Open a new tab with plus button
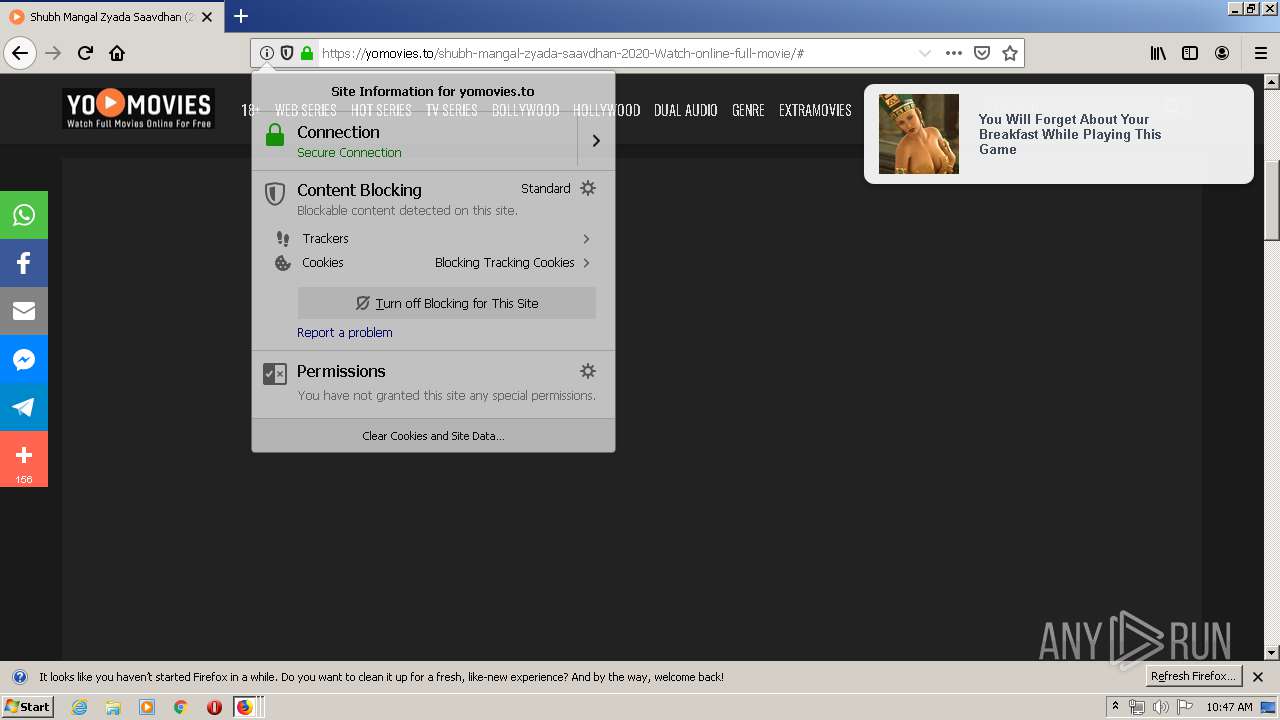 point(241,16)
